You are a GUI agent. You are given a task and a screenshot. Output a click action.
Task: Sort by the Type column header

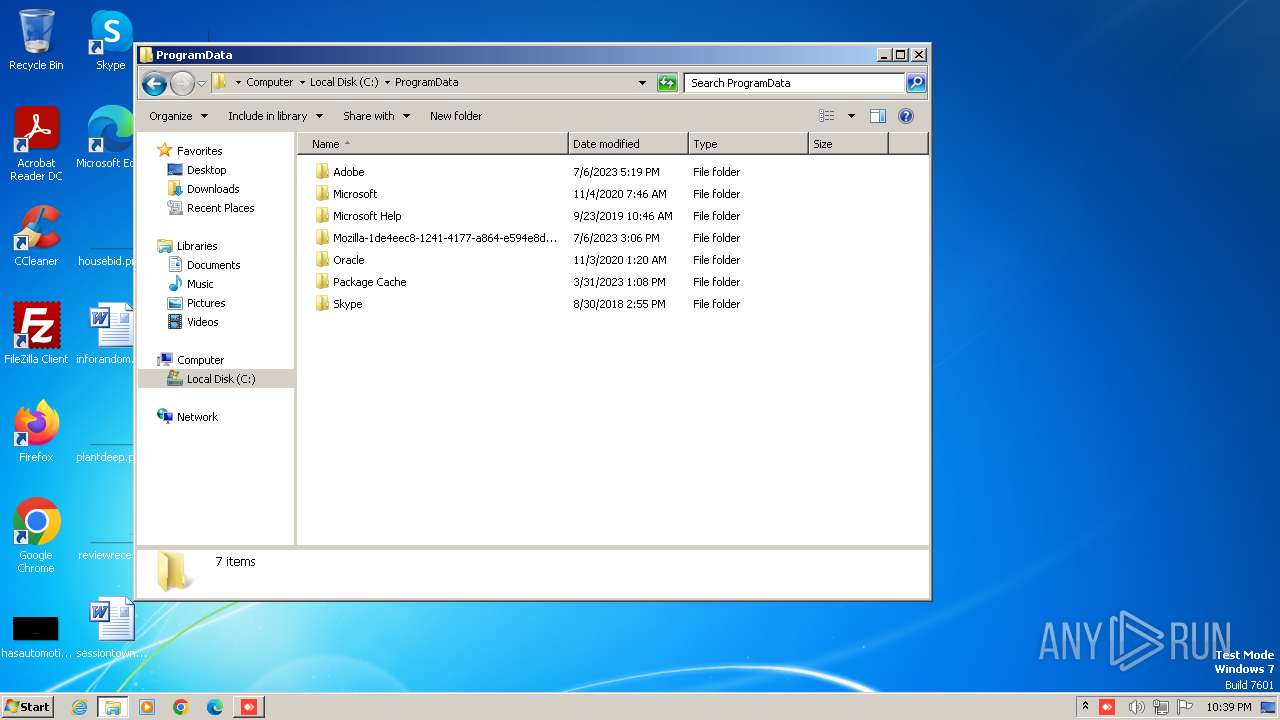click(x=748, y=144)
